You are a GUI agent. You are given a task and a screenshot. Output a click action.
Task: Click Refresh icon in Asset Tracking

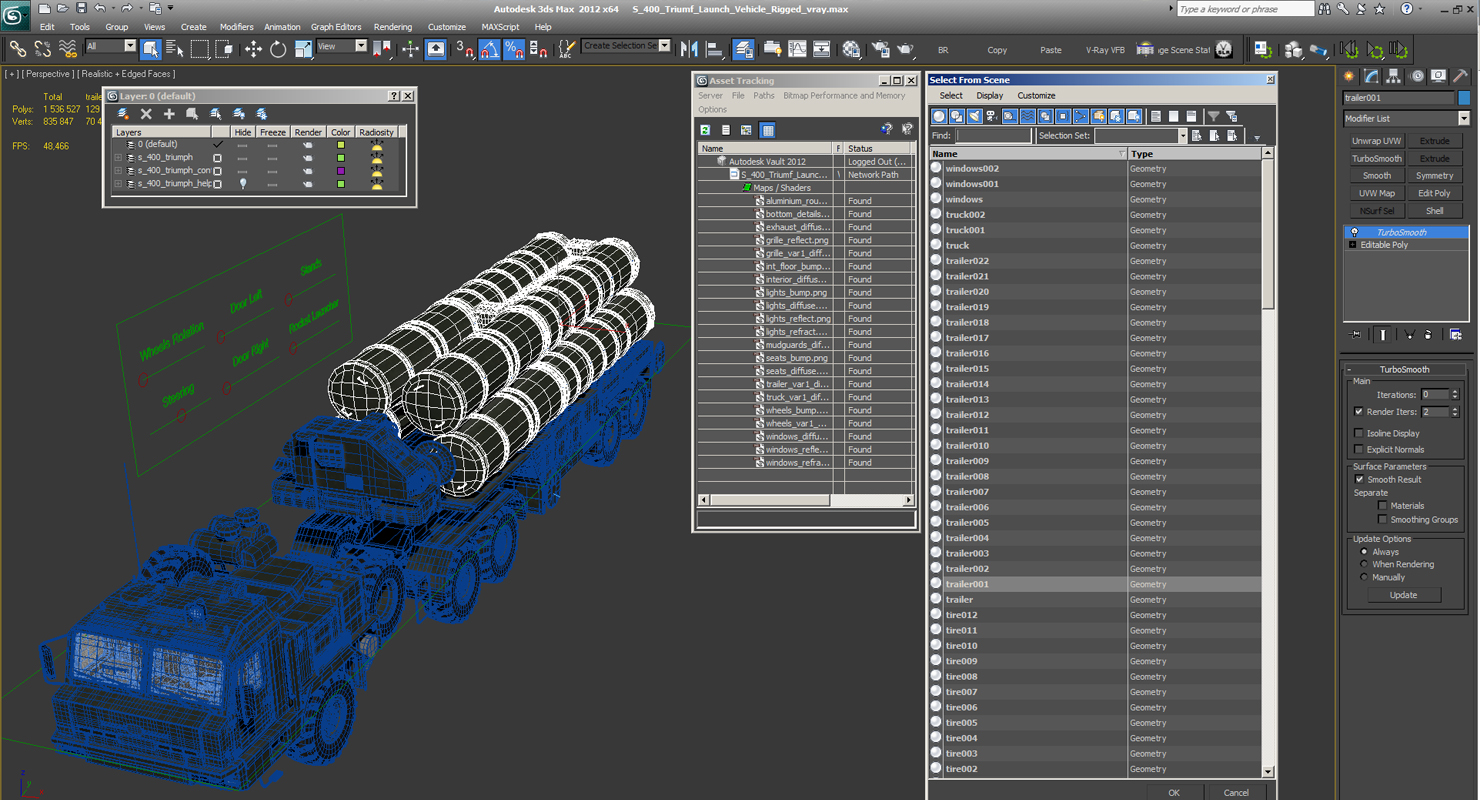705,130
